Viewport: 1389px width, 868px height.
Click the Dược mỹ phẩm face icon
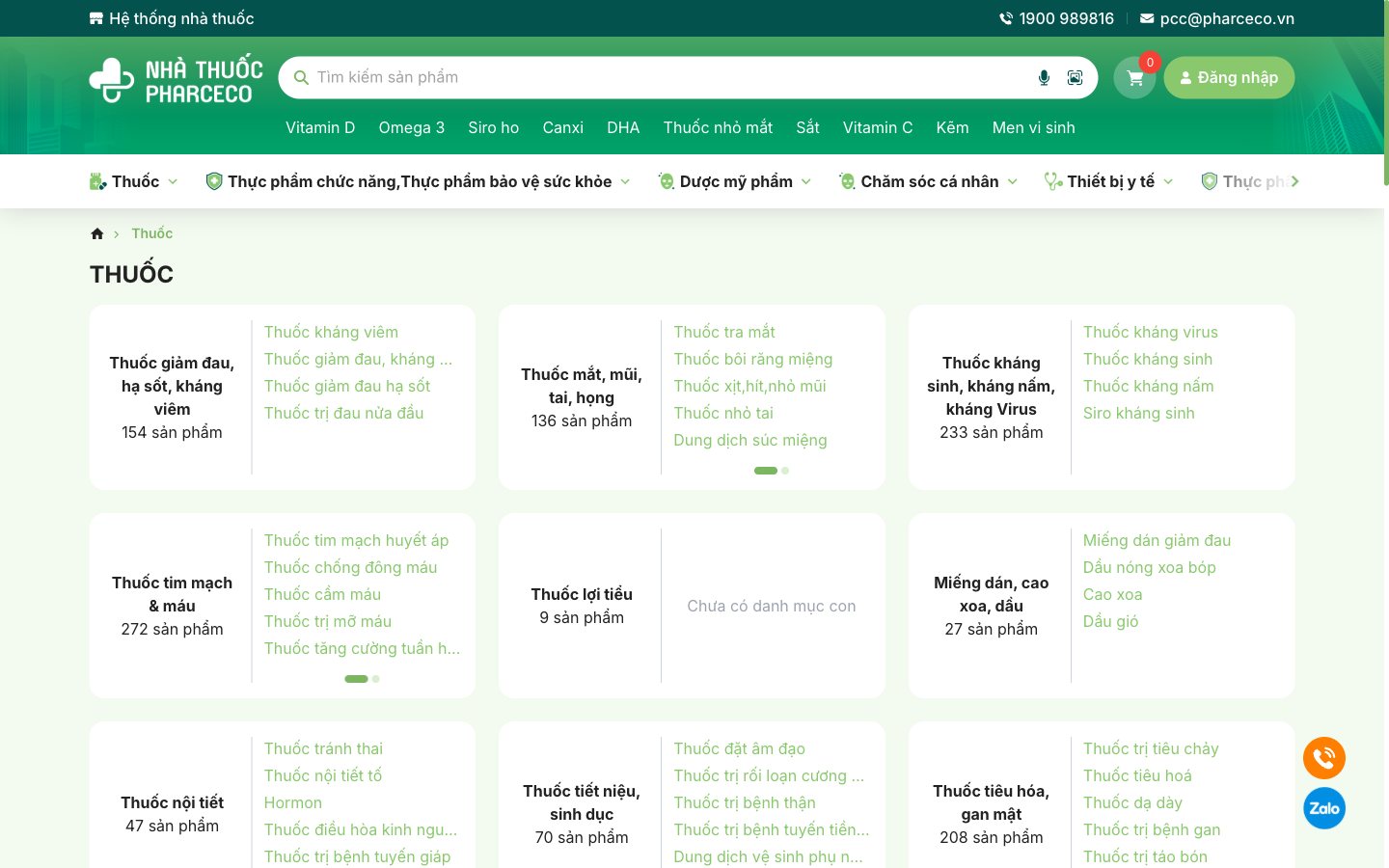[666, 181]
